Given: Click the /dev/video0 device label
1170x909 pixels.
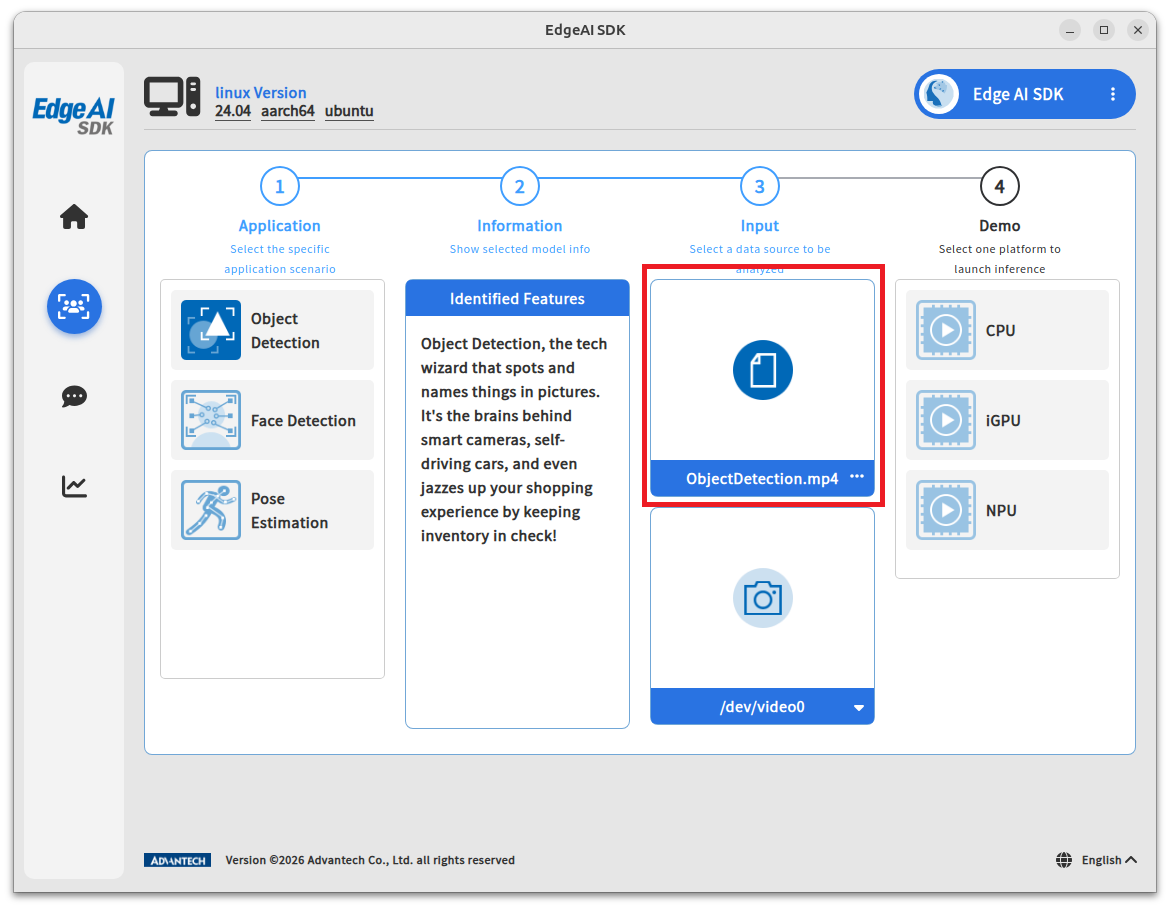Looking at the screenshot, I should click(x=762, y=707).
